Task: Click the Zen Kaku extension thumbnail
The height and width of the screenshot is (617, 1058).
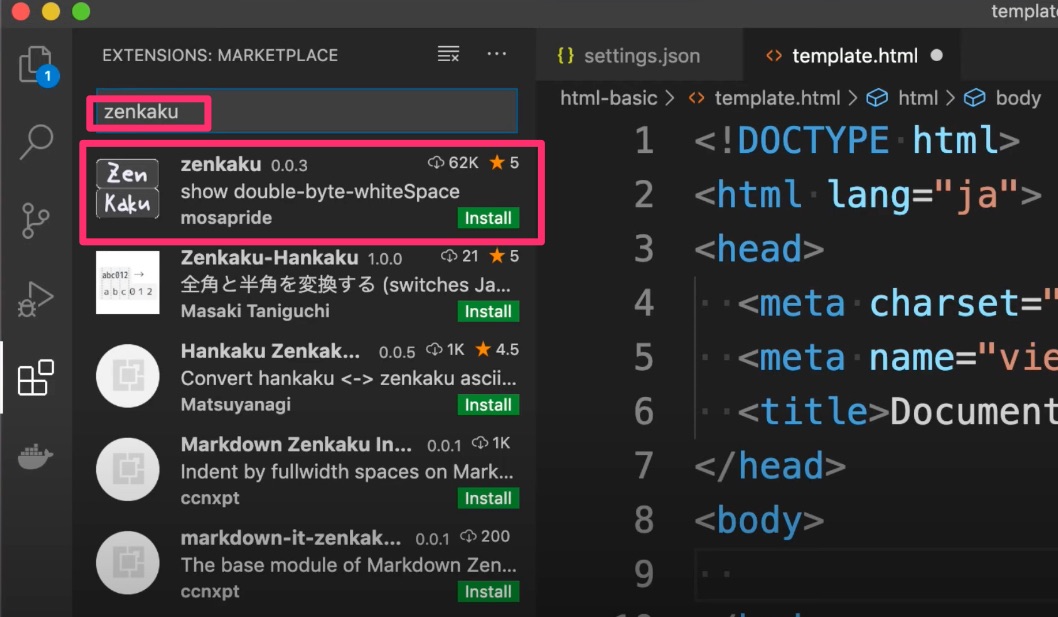Action: point(127,186)
